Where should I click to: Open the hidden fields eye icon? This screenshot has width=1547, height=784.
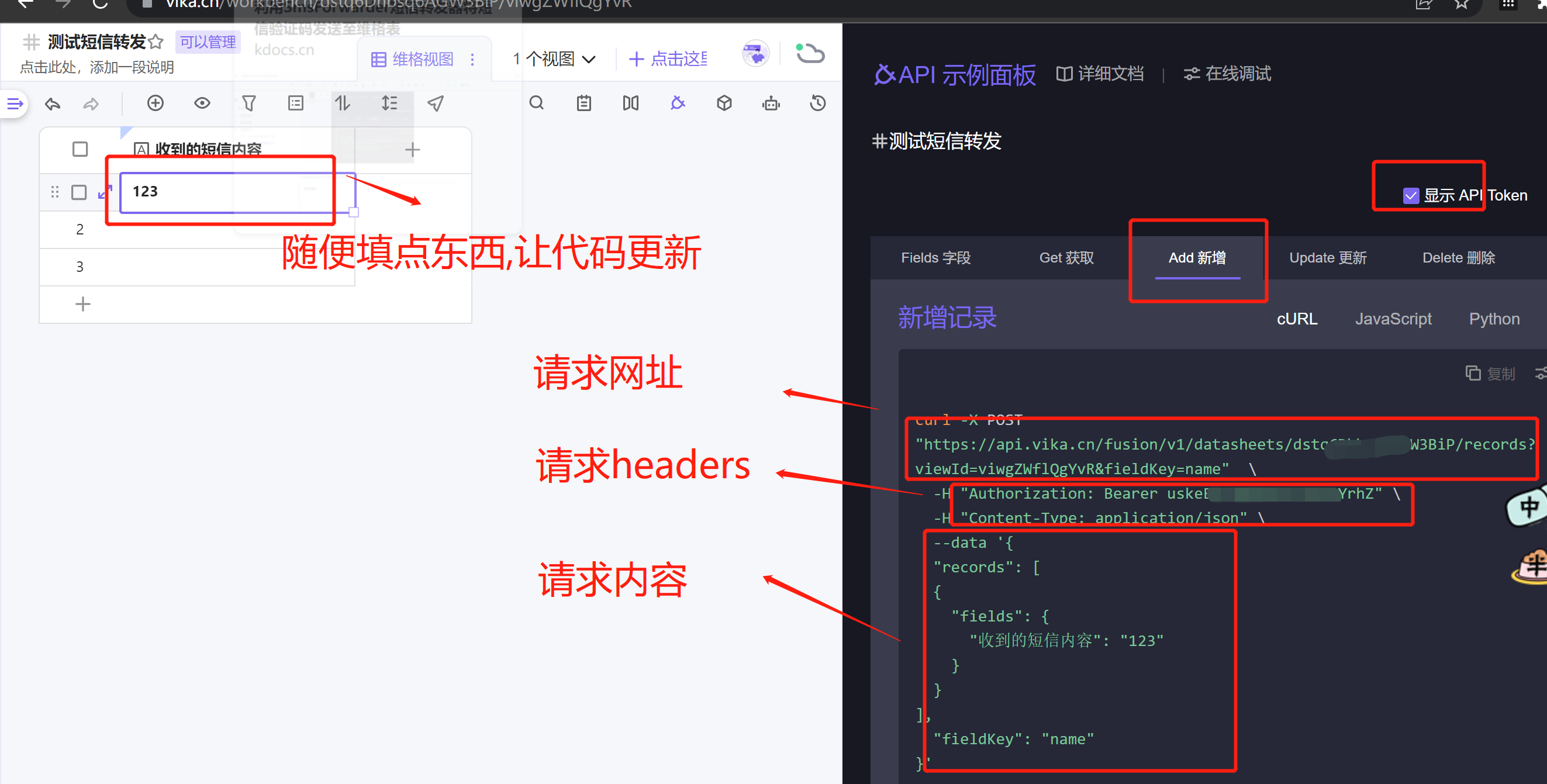[202, 103]
